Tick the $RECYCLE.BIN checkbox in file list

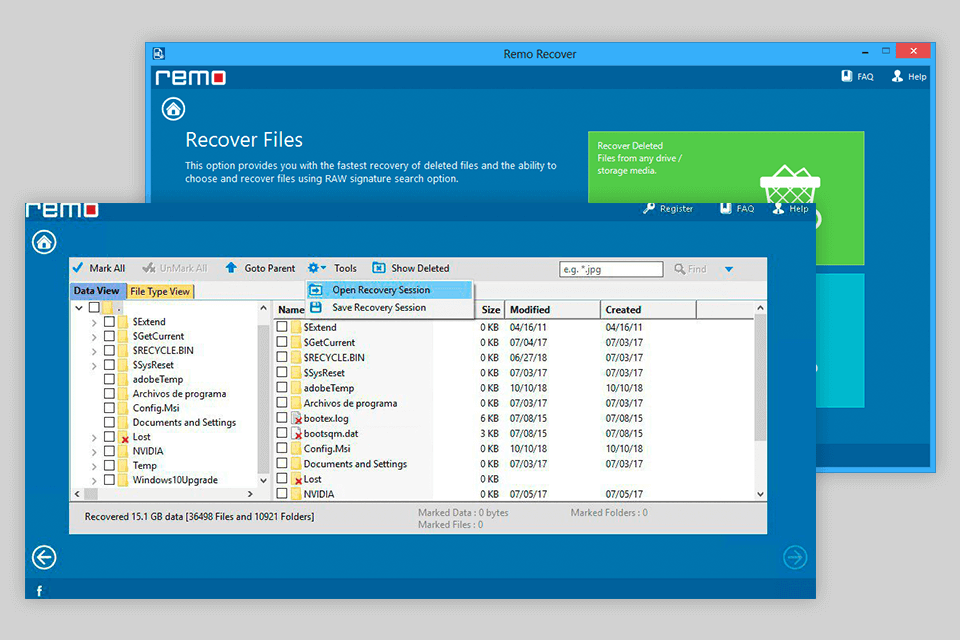pos(282,357)
